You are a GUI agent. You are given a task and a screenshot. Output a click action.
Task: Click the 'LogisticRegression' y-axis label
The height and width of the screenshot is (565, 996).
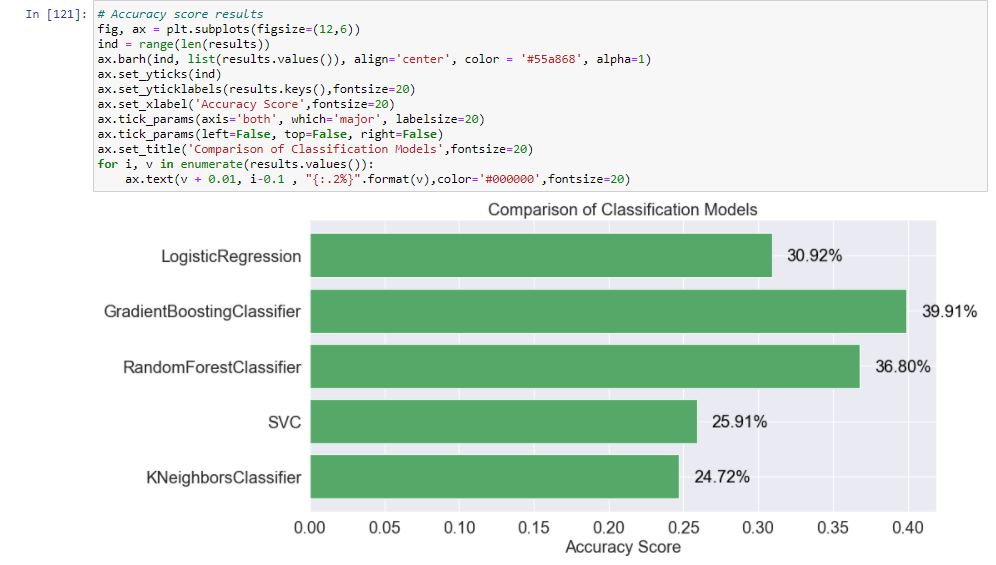click(x=231, y=256)
